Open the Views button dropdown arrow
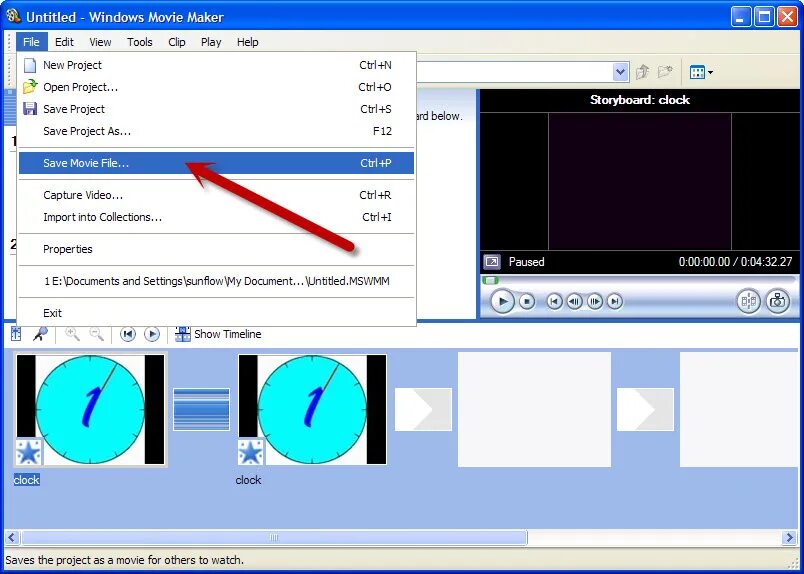804x574 pixels. [x=710, y=73]
